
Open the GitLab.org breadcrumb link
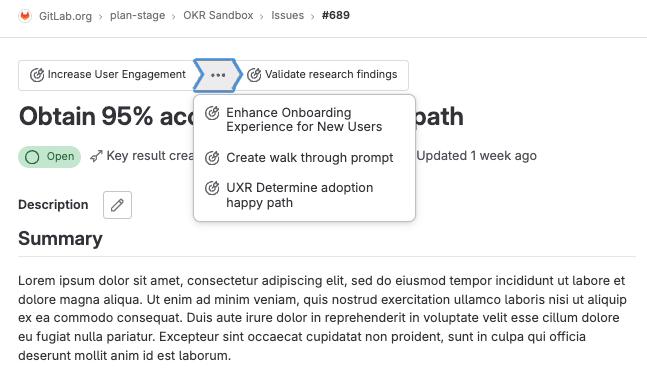click(65, 16)
